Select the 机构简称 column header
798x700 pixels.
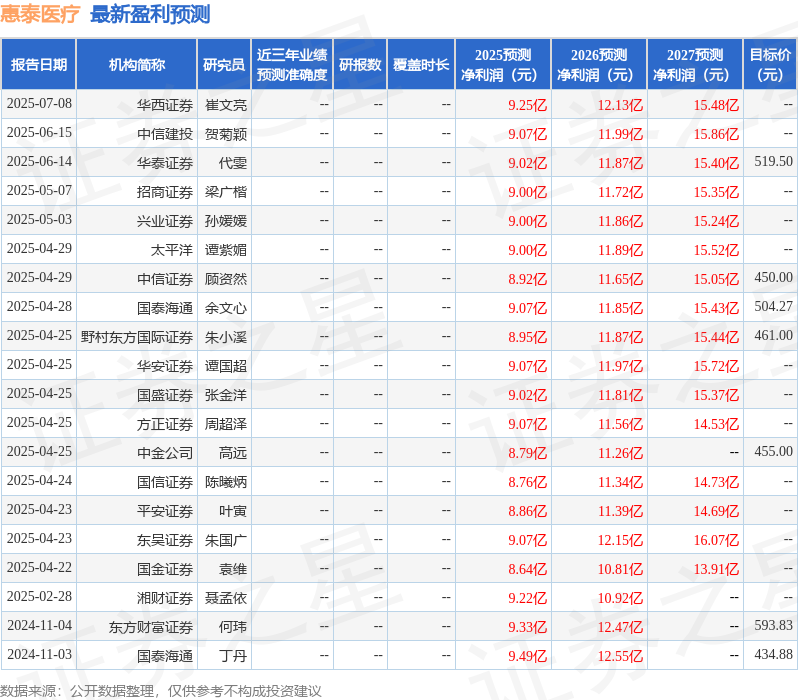pyautogui.click(x=136, y=65)
